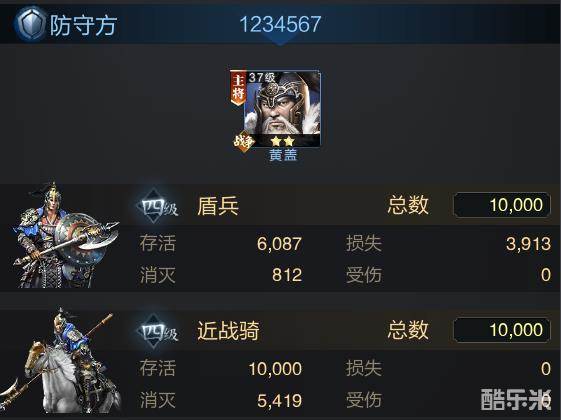Click the two gold stars rating
This screenshot has height=420, width=561.
pos(282,141)
